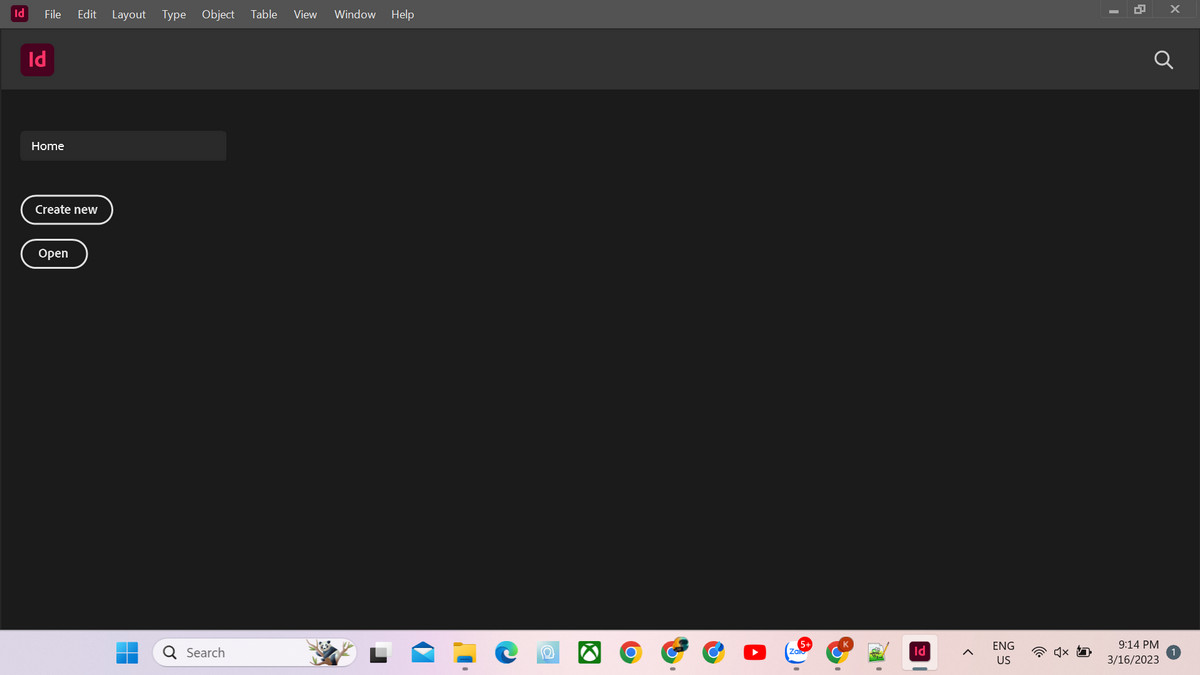Open the Window menu
This screenshot has width=1200, height=675.
point(355,14)
